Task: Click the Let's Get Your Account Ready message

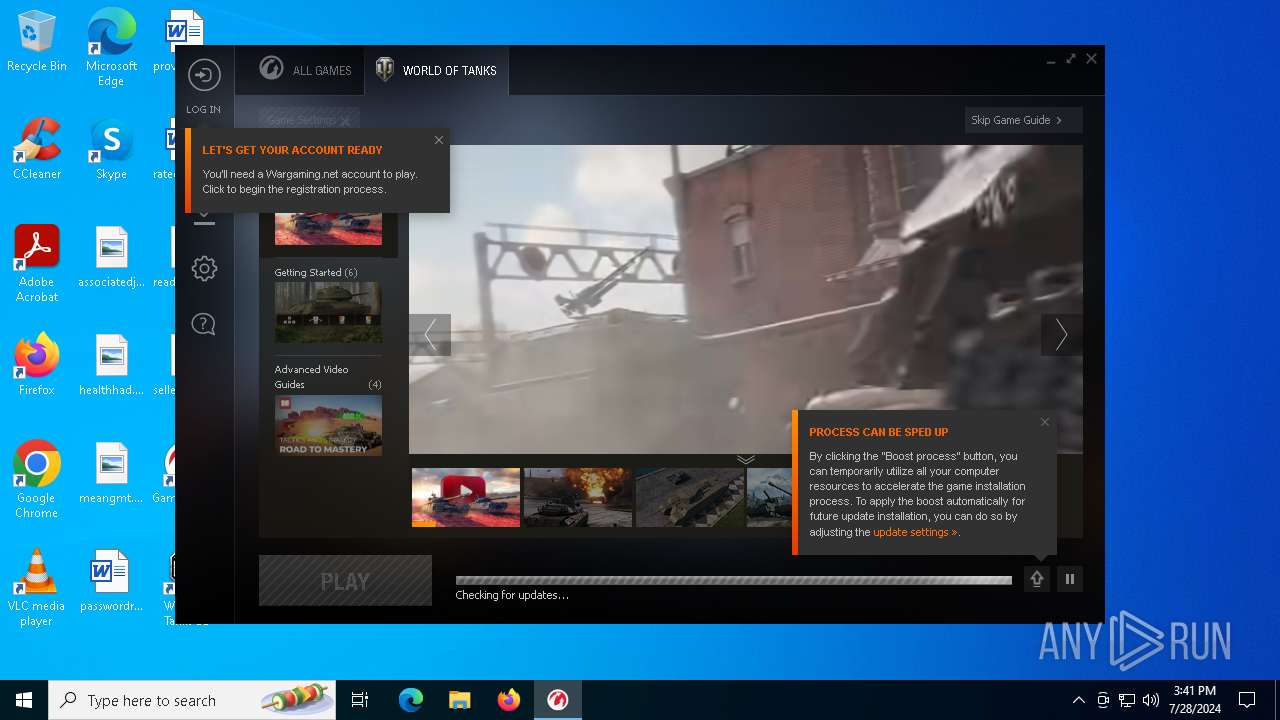Action: click(x=317, y=170)
